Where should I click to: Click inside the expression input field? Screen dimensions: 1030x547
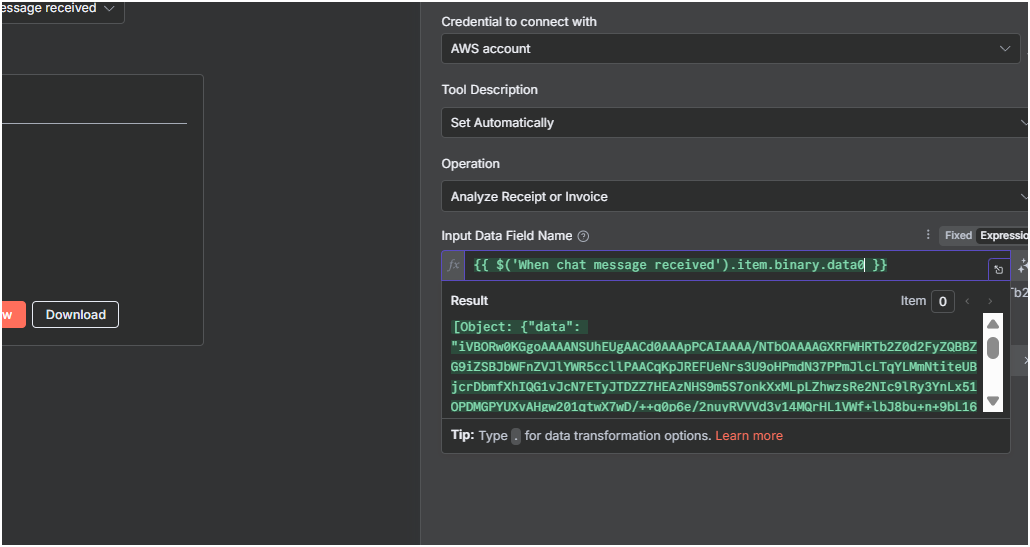click(720, 265)
